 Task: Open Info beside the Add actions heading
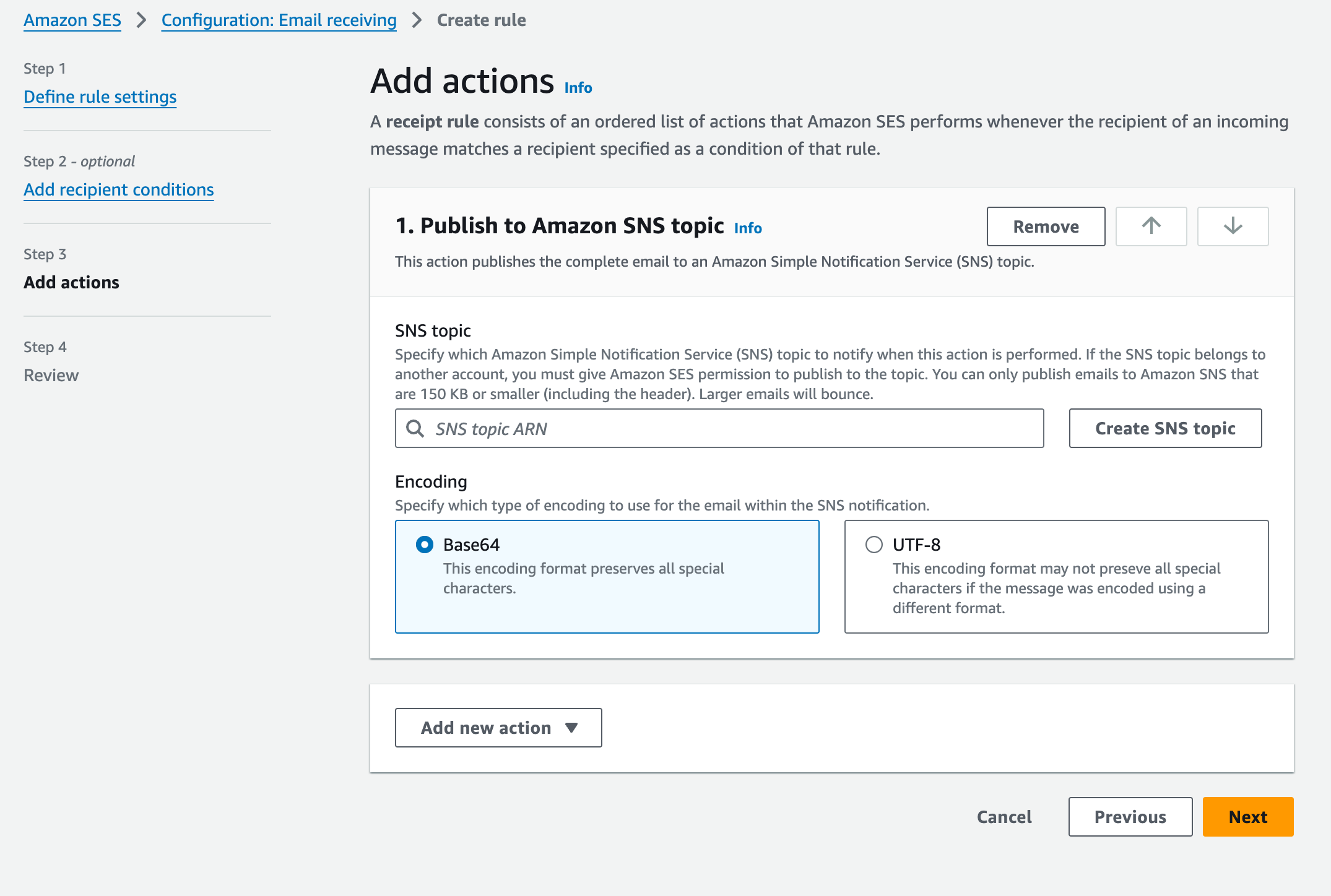click(577, 88)
